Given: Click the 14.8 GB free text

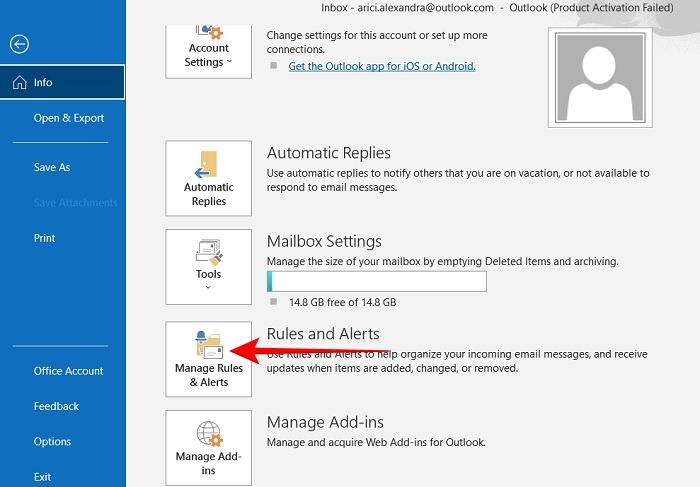Looking at the screenshot, I should click(342, 302).
